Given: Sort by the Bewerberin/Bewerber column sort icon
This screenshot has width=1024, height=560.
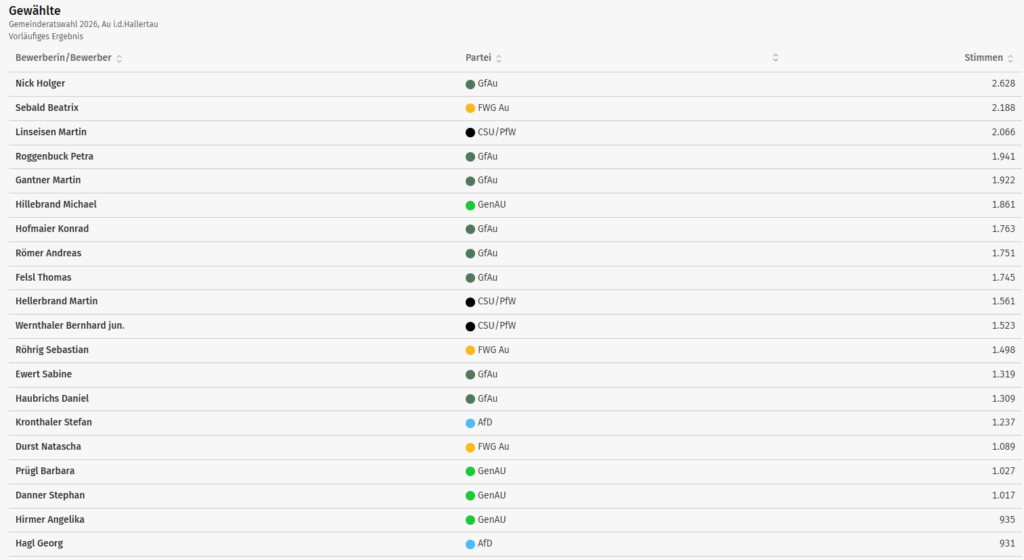Looking at the screenshot, I should pos(119,58).
